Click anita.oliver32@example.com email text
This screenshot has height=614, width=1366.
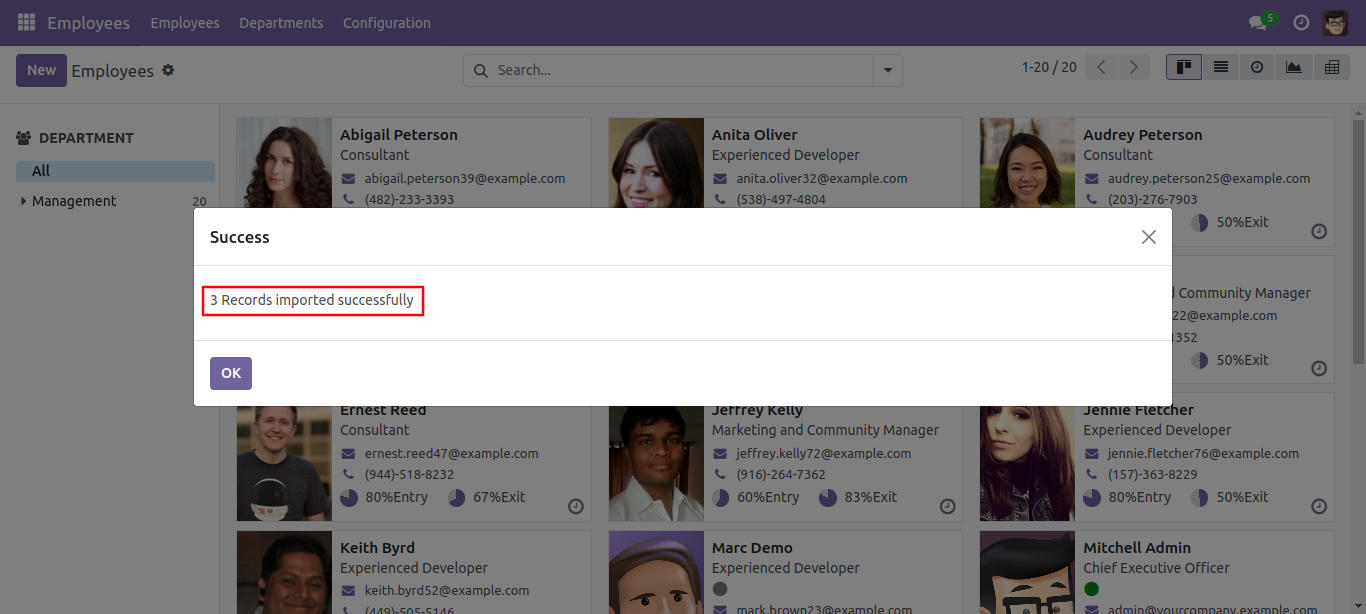point(822,178)
